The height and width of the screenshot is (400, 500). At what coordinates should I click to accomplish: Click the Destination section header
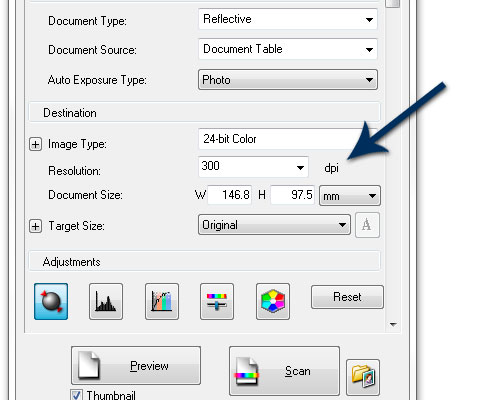(204, 112)
